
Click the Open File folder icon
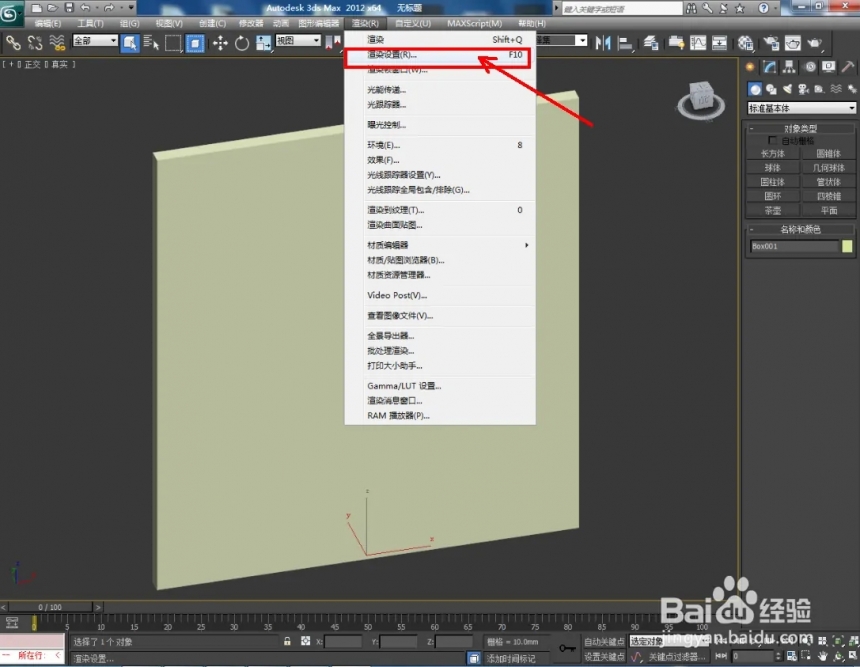click(52, 8)
